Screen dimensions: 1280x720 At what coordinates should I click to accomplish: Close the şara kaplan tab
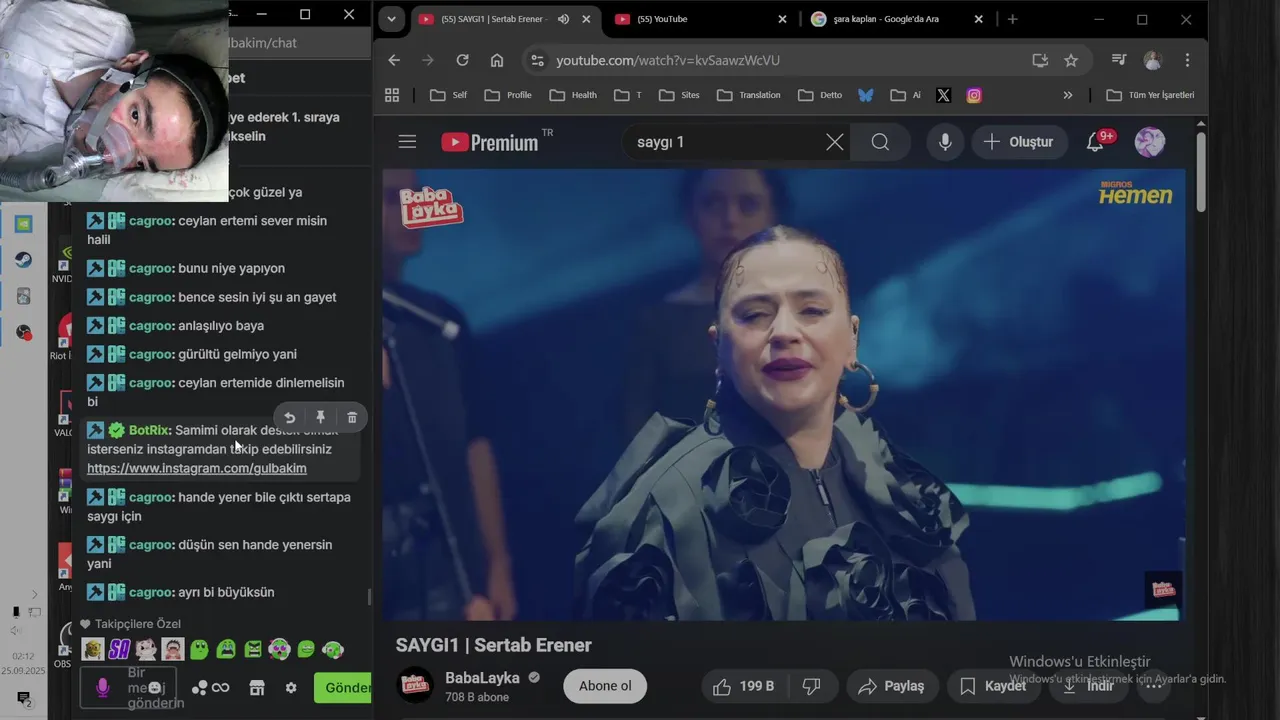978,19
